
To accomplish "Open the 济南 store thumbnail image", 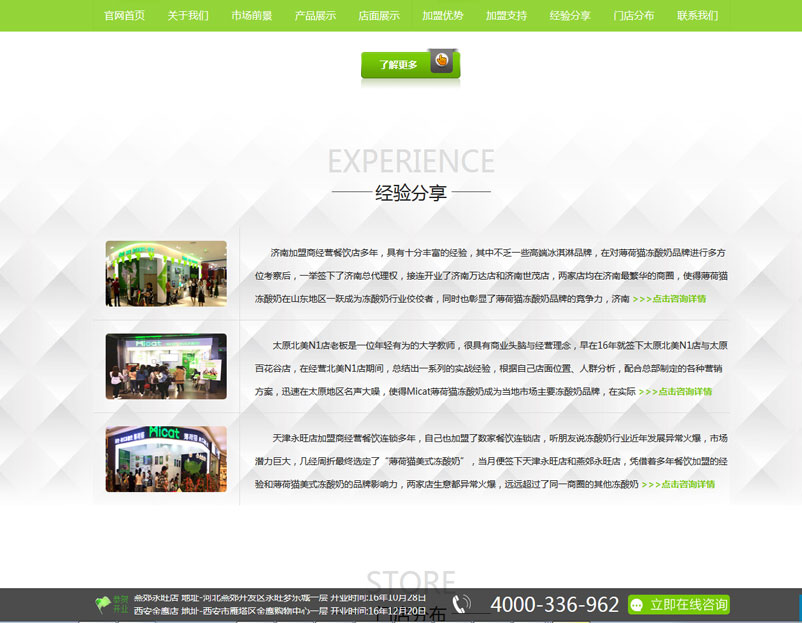I will click(166, 274).
